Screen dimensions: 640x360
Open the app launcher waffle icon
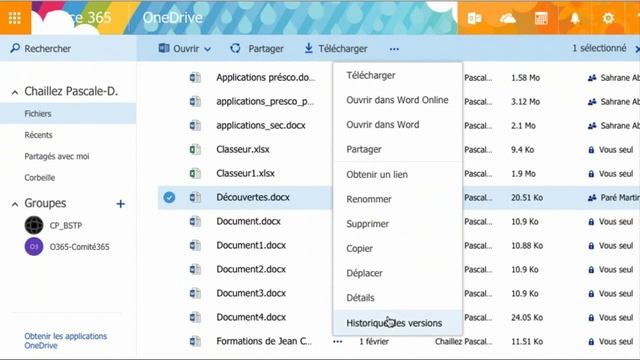[x=15, y=18]
